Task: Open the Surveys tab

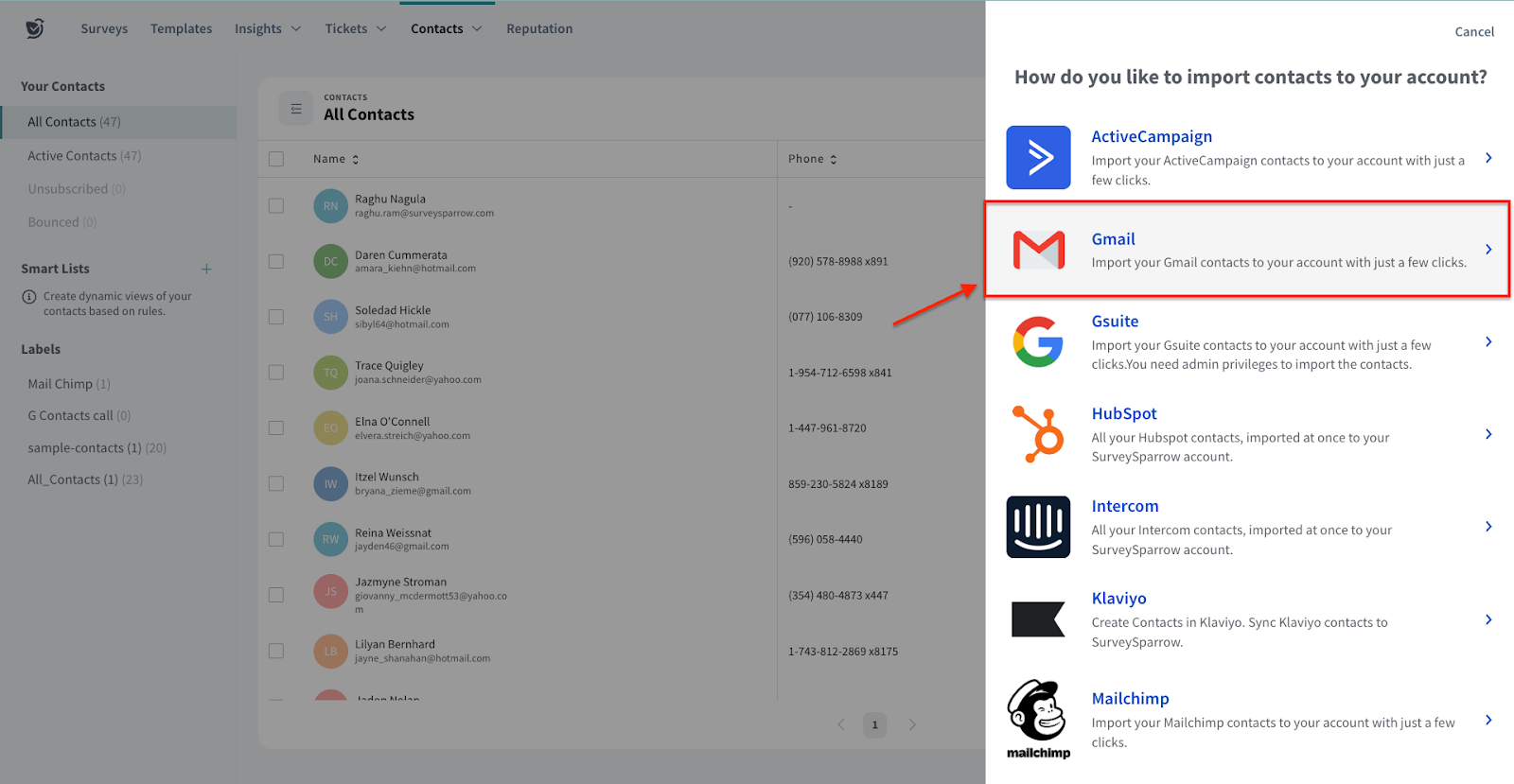Action: 104,28
